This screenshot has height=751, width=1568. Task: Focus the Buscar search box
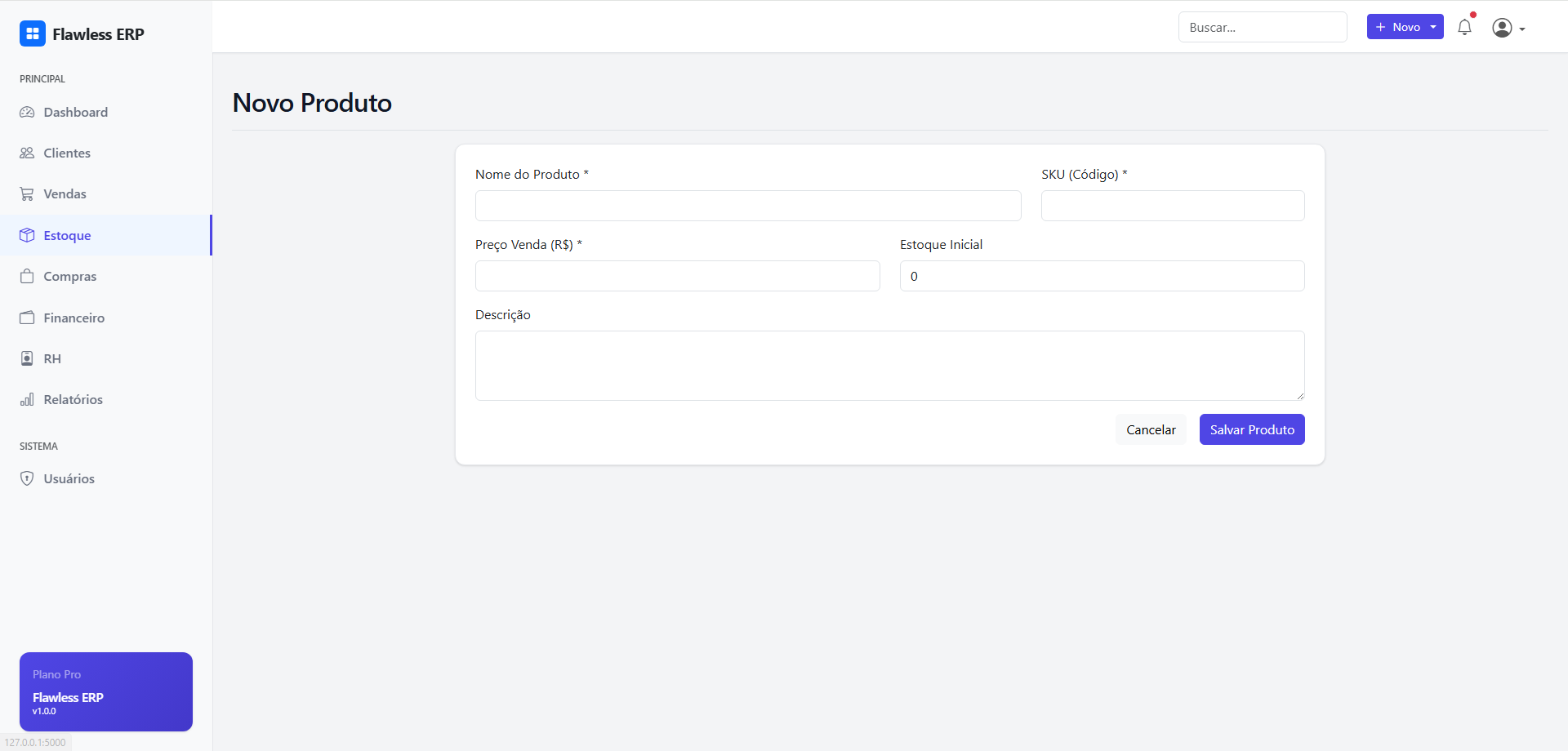(x=1262, y=27)
